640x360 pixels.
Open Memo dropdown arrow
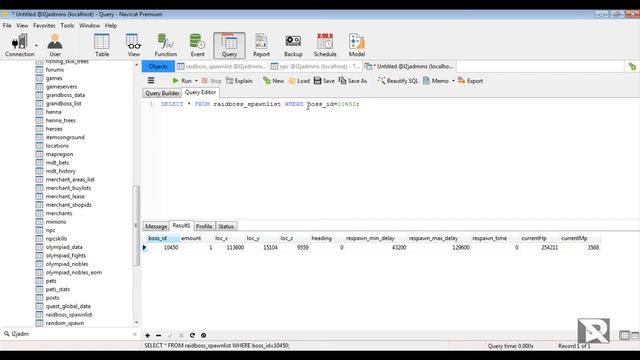(453, 81)
